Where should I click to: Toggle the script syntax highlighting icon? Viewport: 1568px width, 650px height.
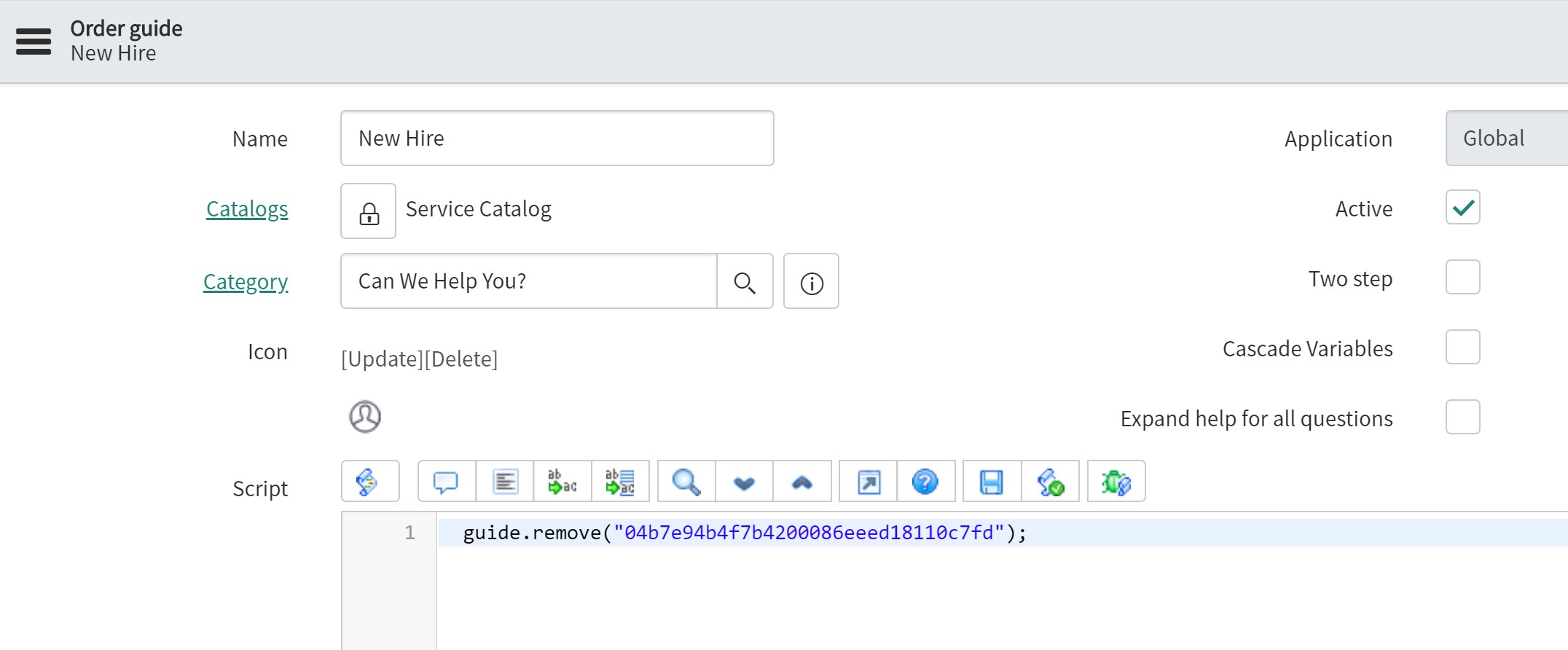tap(369, 482)
